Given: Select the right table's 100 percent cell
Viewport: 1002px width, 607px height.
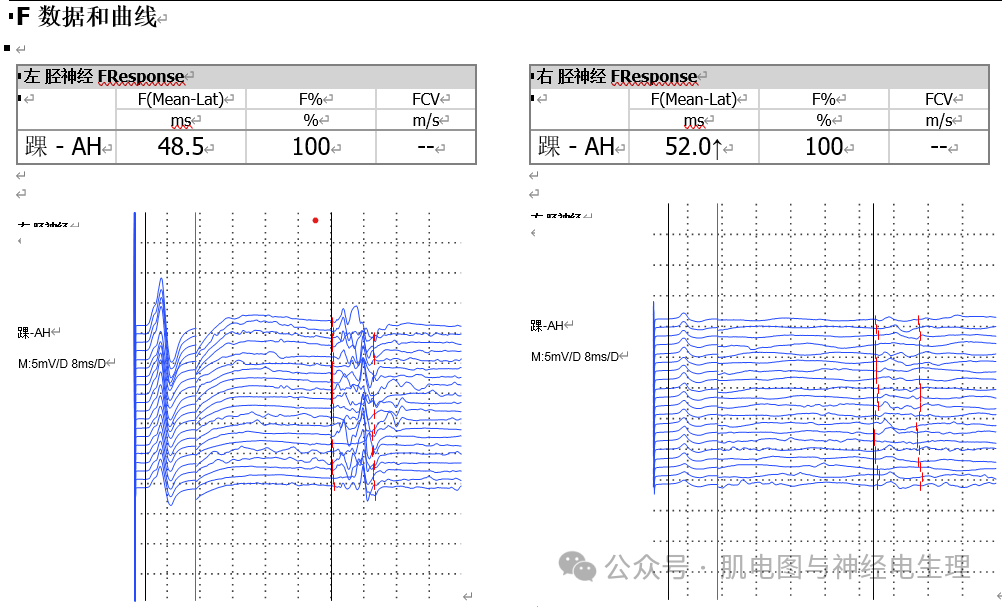Looking at the screenshot, I should pyautogui.click(x=824, y=147).
